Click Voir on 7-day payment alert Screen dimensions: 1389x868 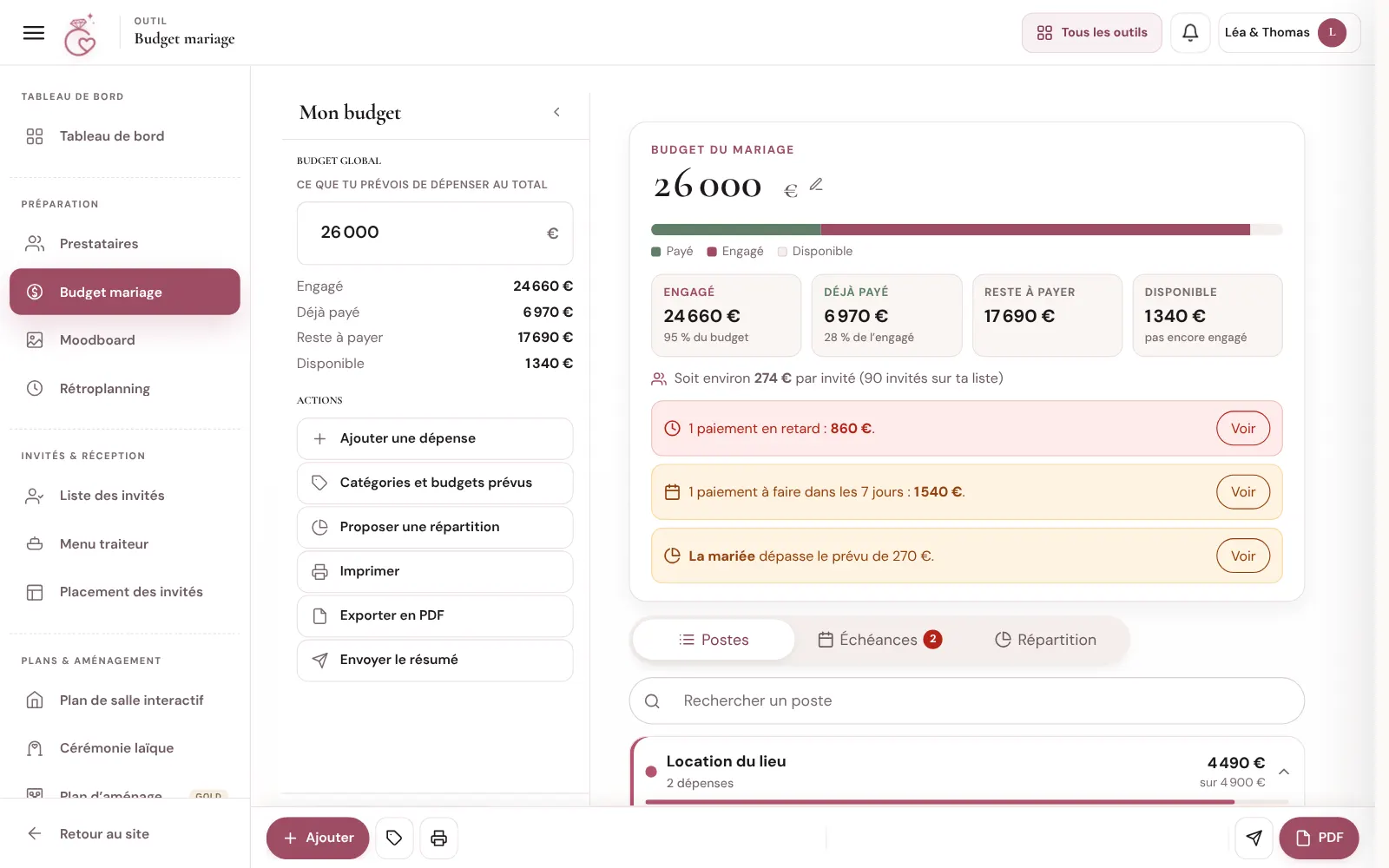click(1243, 492)
